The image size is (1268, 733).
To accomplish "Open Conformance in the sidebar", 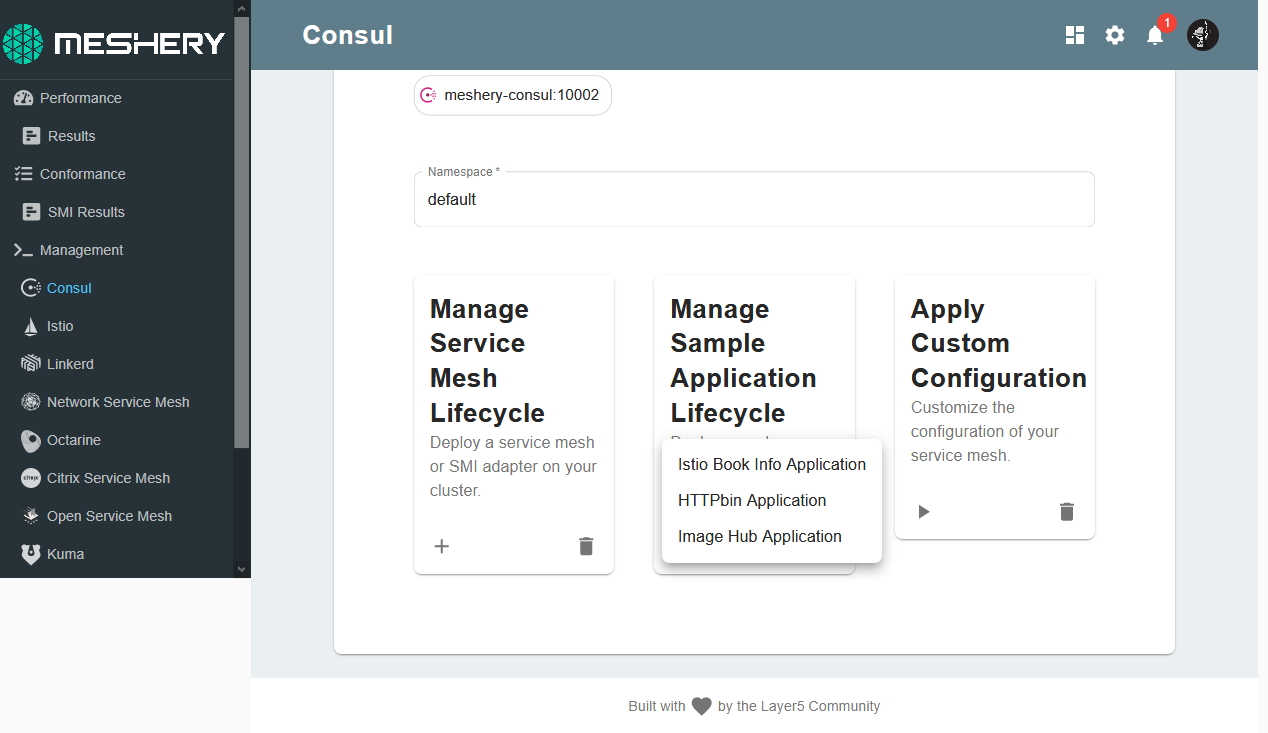I will coord(82,174).
